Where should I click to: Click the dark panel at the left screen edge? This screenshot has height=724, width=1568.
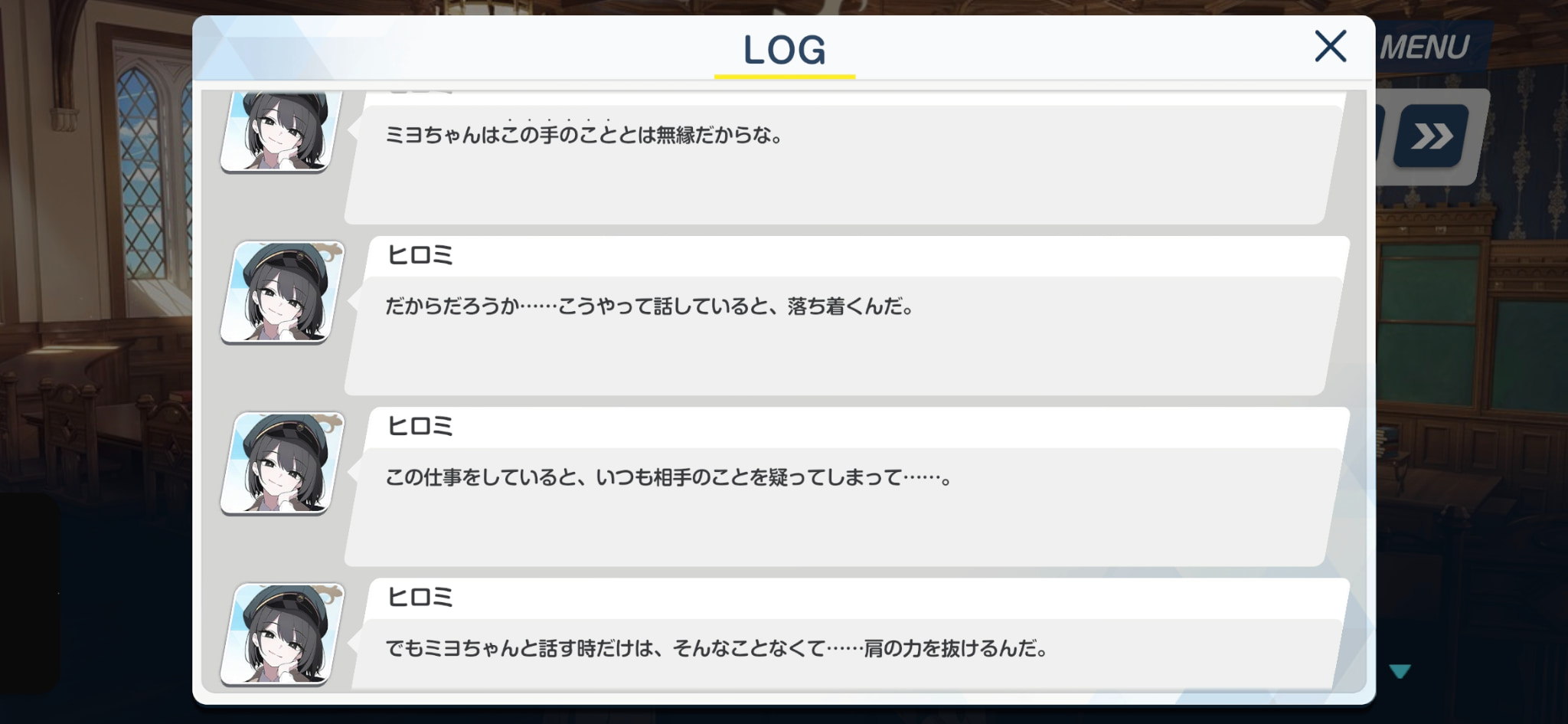(x=29, y=594)
